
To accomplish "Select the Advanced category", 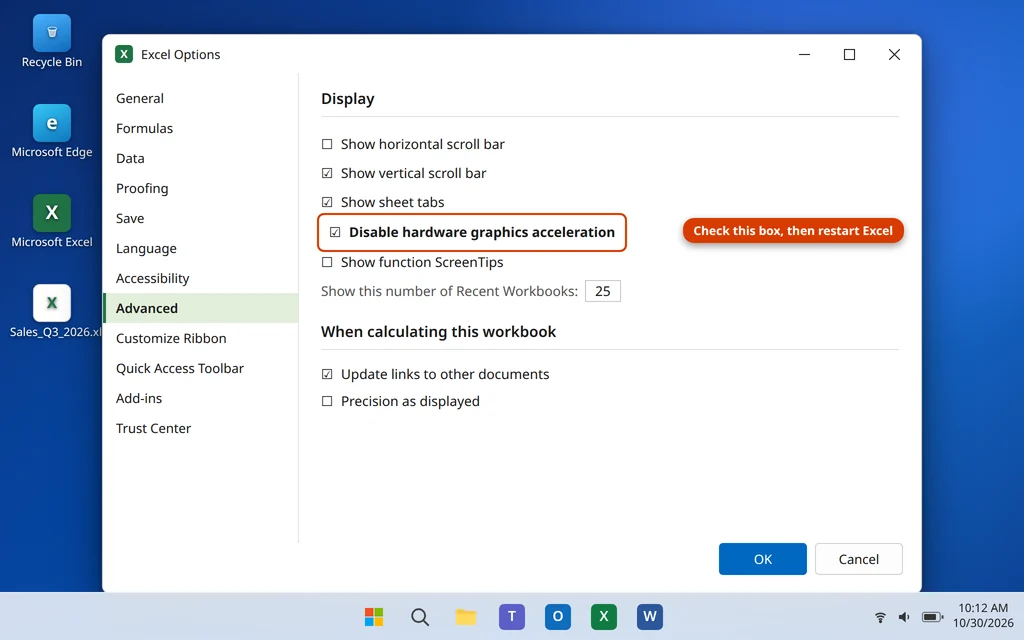I will pos(200,308).
